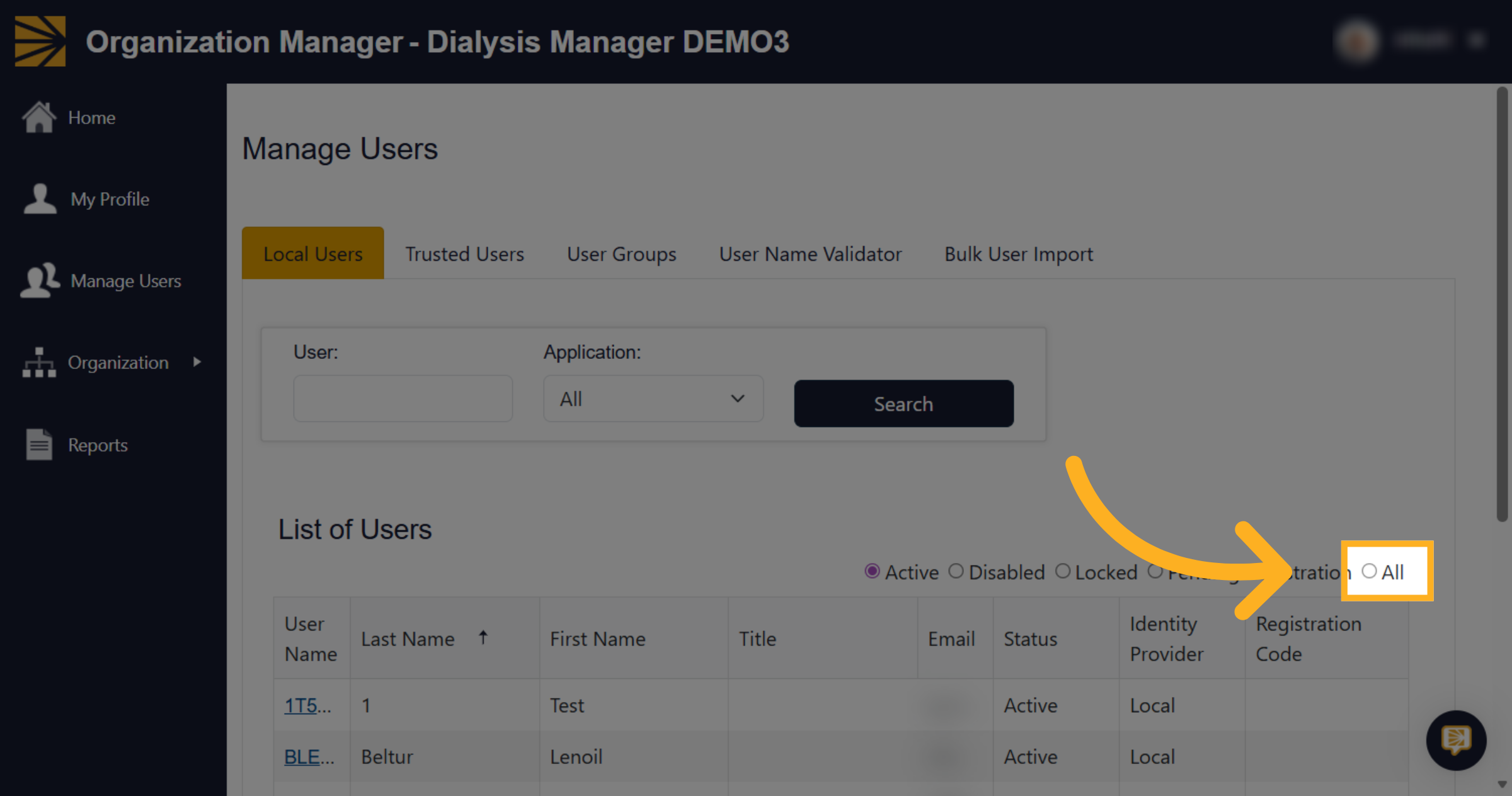Viewport: 1512px width, 796px height.
Task: Click the Title column header
Action: click(823, 638)
